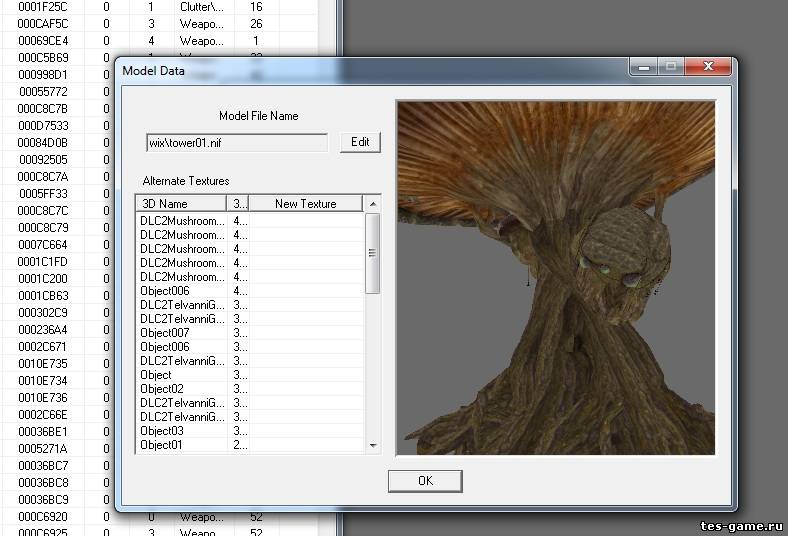Select the Object007 row in Alternate Textures
Screen dimensions: 788x536
[x=250, y=333]
